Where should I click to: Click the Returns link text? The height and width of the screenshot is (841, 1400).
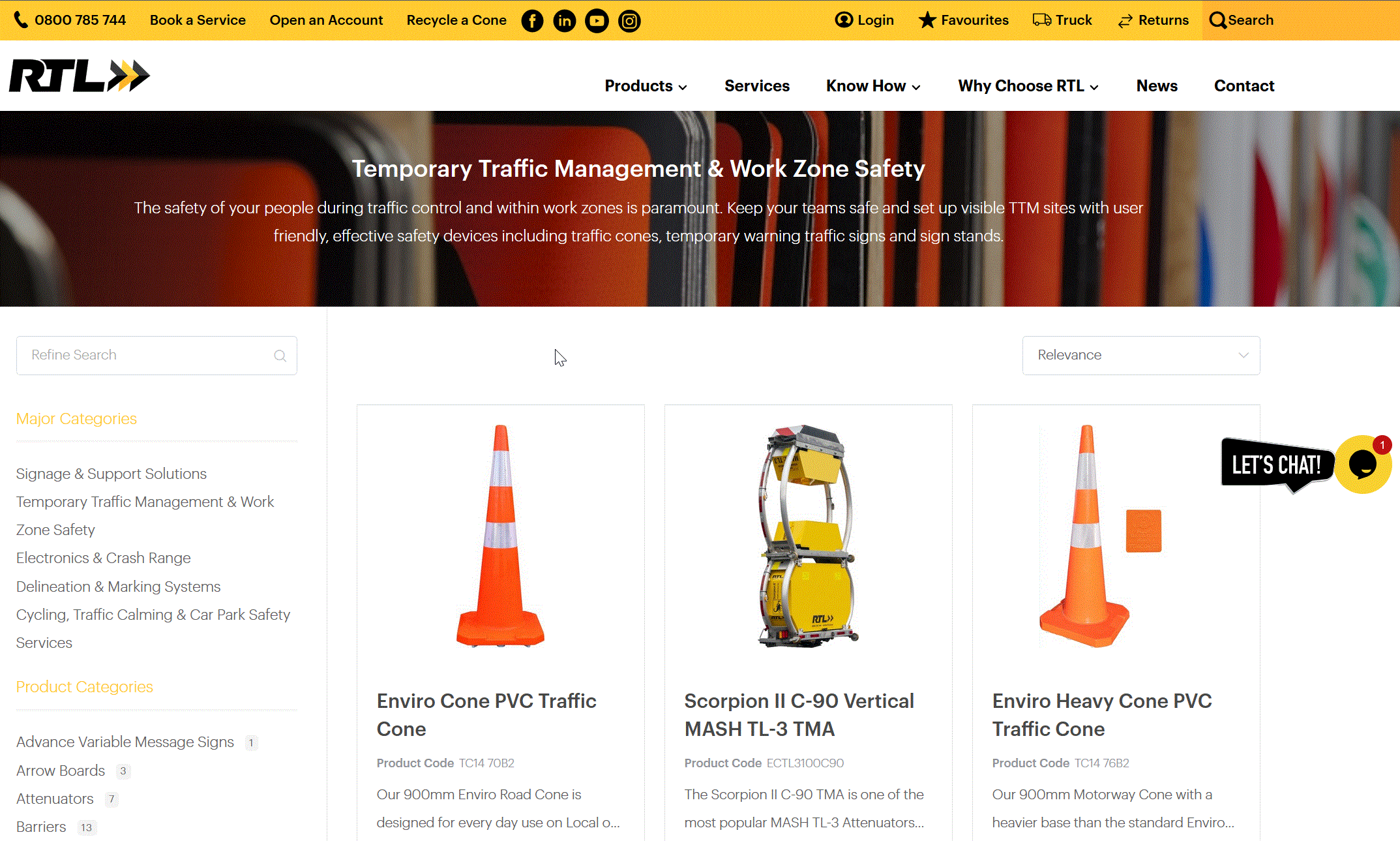[x=1163, y=20]
